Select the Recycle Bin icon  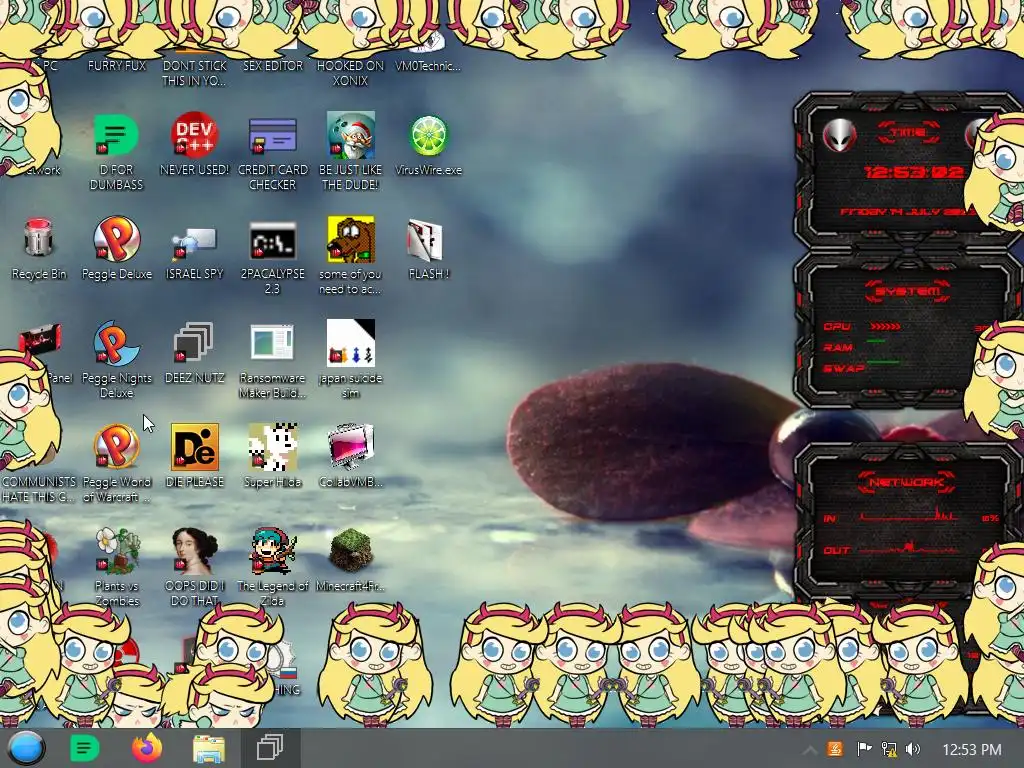click(x=38, y=238)
